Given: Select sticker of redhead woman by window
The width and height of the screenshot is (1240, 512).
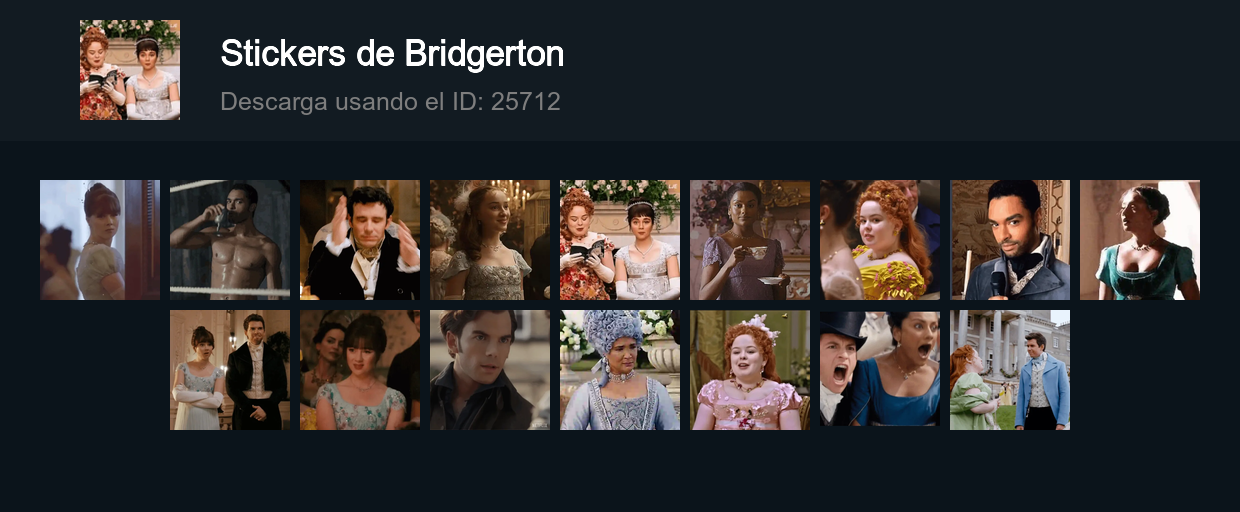Looking at the screenshot, I should tap(100, 240).
